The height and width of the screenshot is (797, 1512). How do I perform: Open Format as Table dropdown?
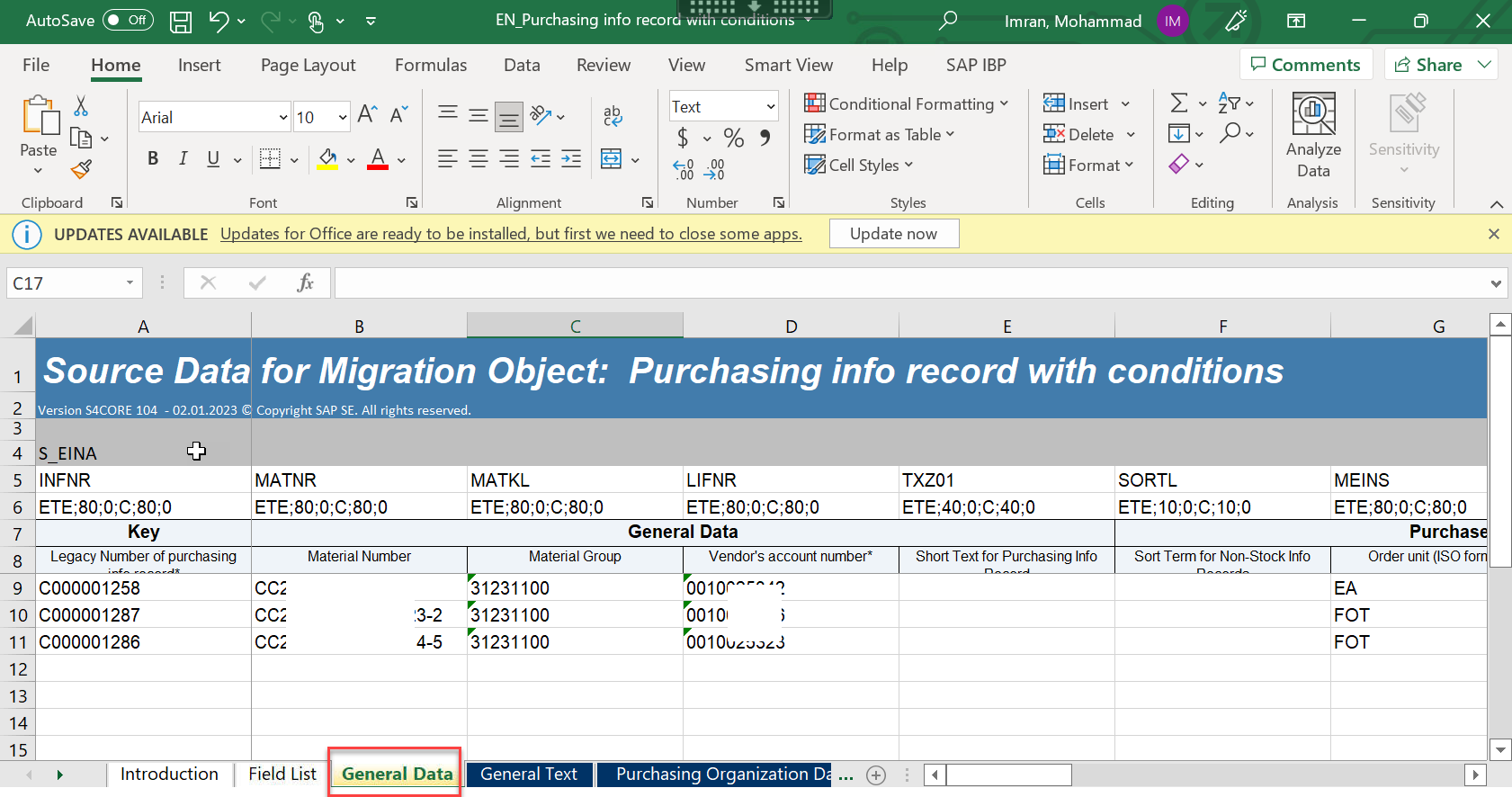pos(880,134)
